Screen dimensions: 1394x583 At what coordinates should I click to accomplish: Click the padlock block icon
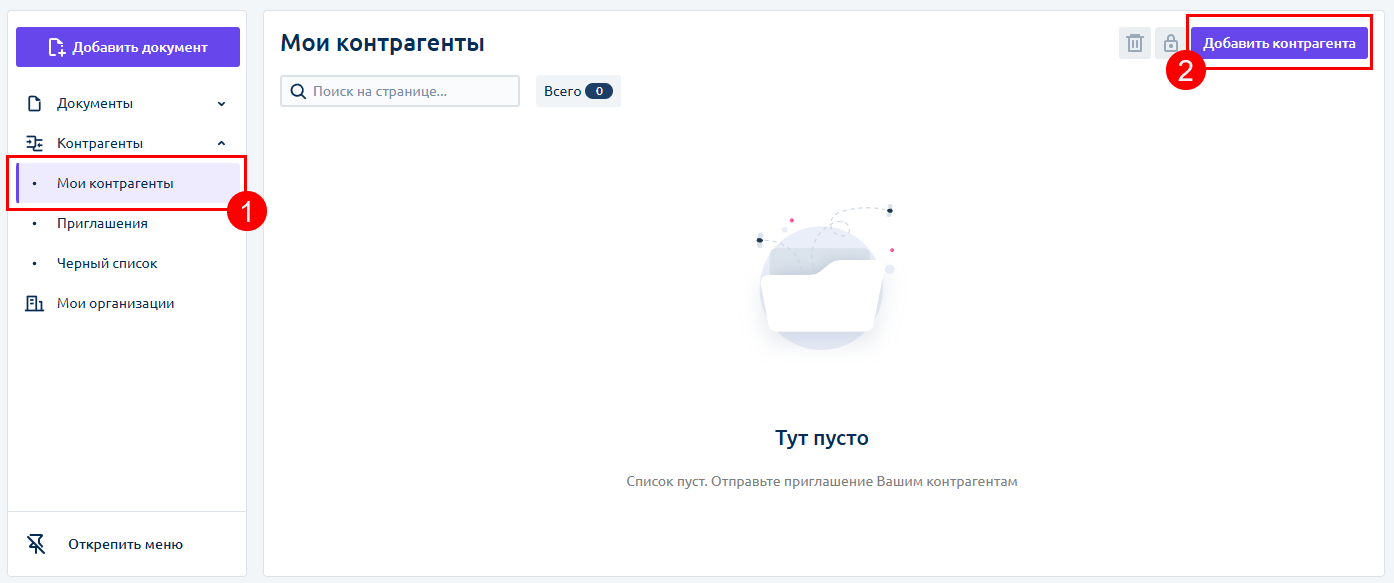pos(1170,43)
